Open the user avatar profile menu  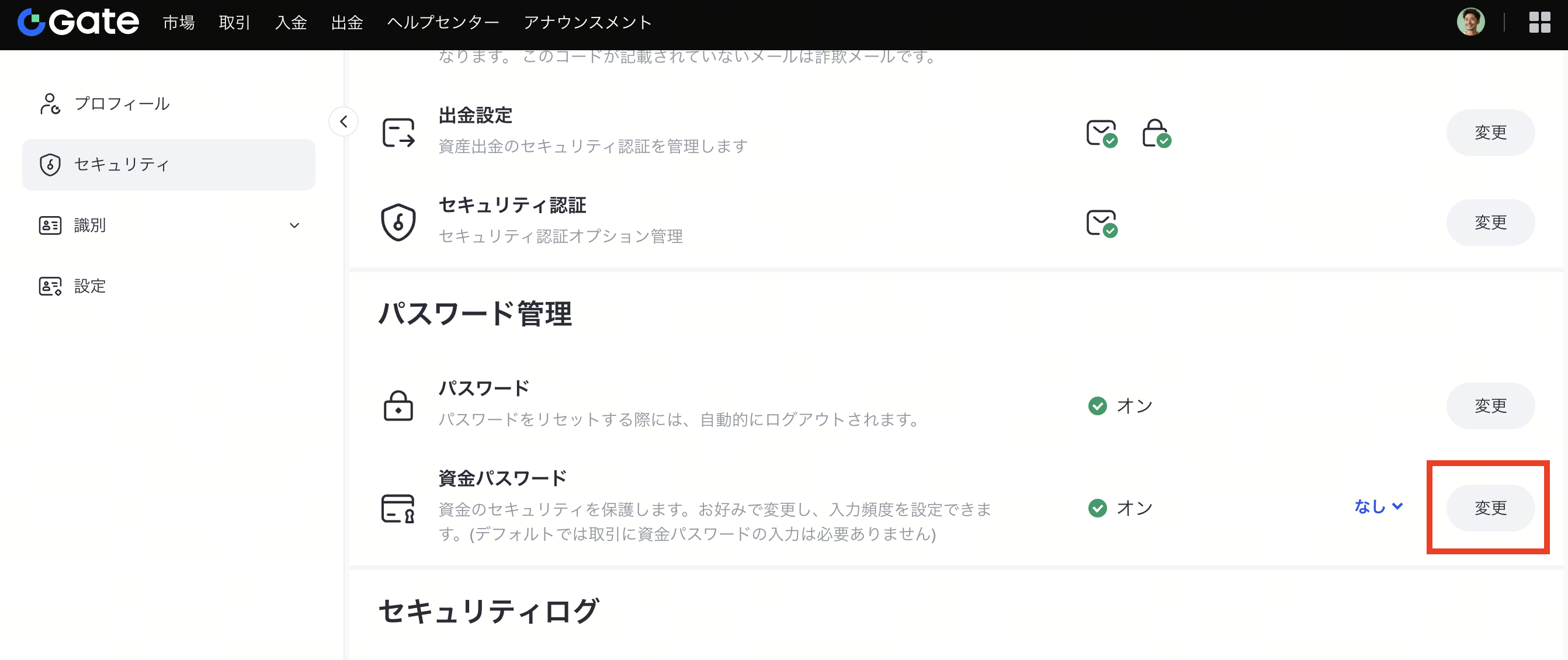(1470, 22)
